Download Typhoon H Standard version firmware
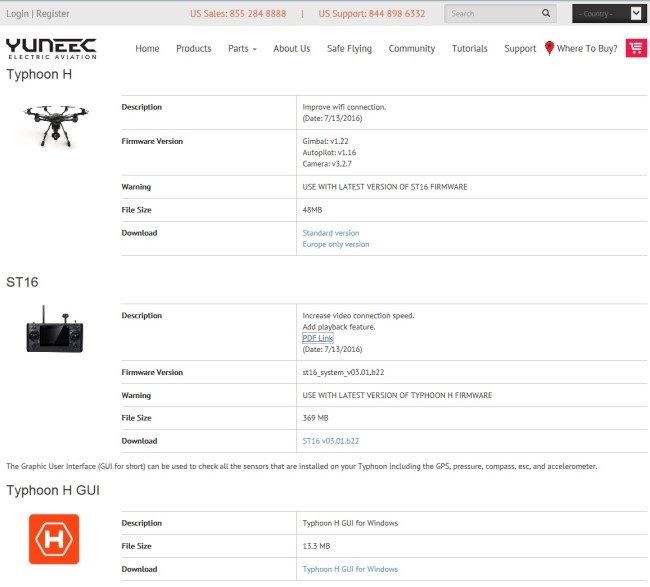 click(330, 233)
